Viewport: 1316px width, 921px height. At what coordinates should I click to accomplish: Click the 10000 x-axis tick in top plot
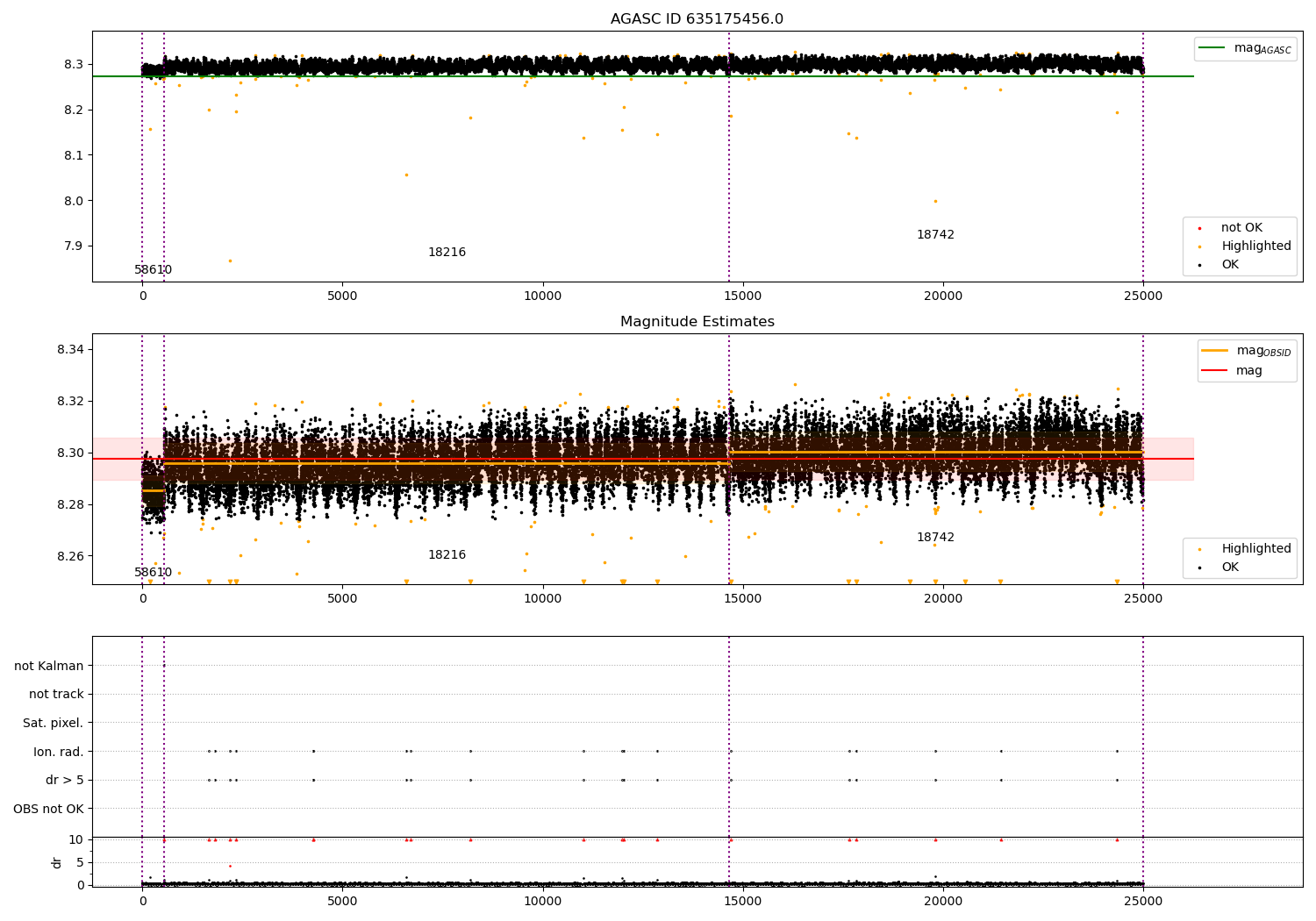[542, 296]
